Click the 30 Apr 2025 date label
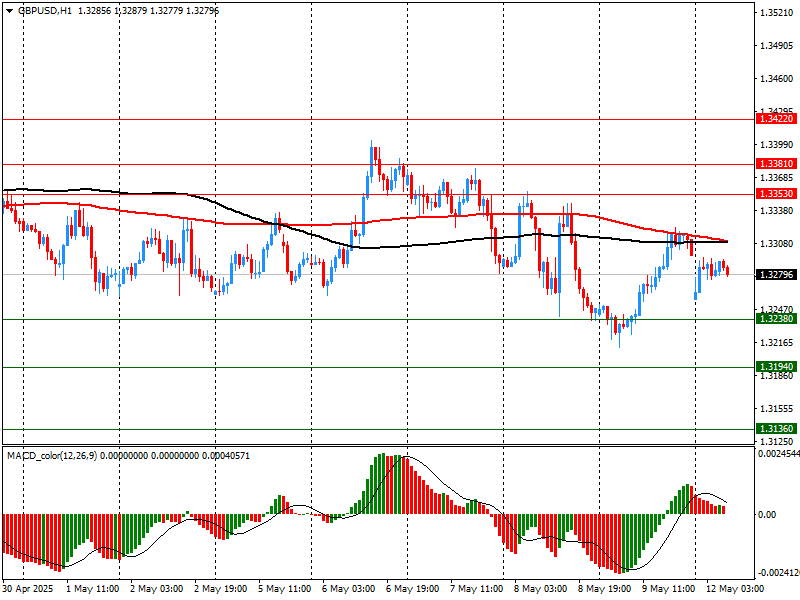 tap(26, 589)
